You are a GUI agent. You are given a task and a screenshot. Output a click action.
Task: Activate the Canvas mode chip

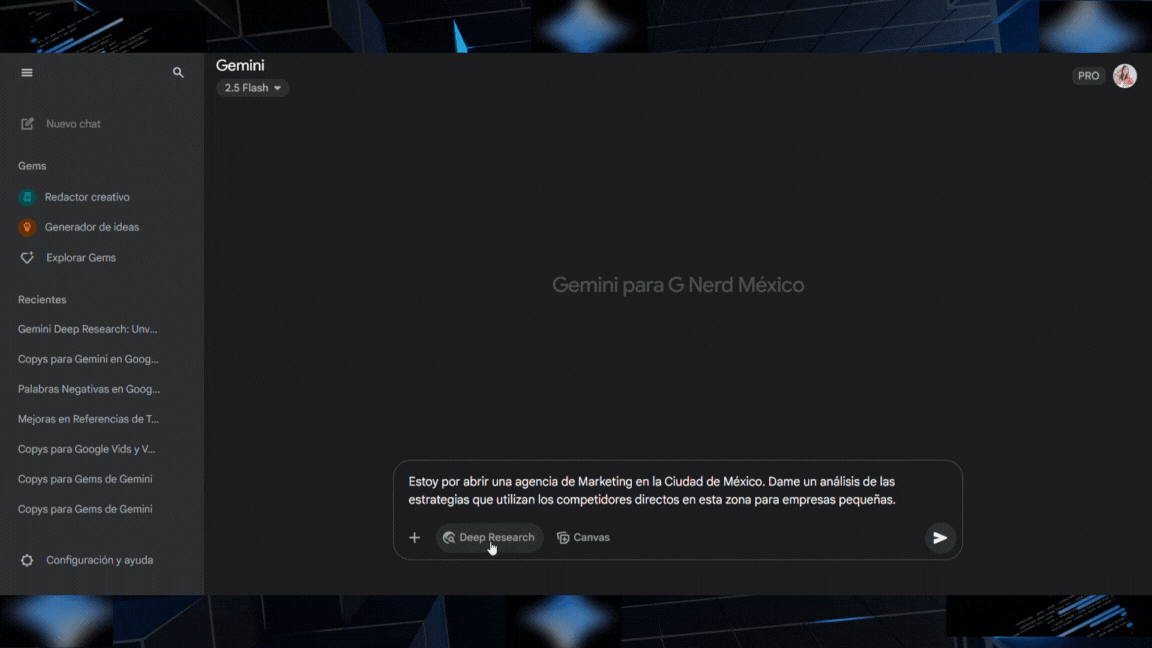point(583,537)
